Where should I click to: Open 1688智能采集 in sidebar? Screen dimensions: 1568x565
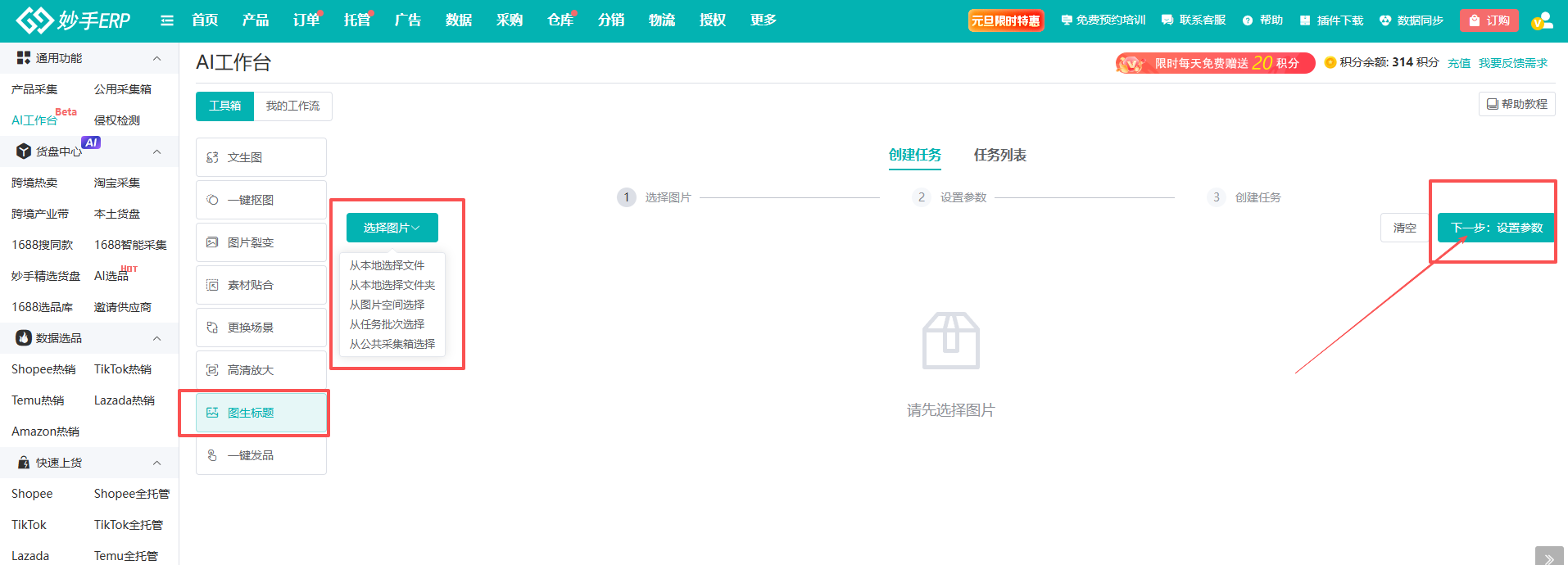[130, 245]
